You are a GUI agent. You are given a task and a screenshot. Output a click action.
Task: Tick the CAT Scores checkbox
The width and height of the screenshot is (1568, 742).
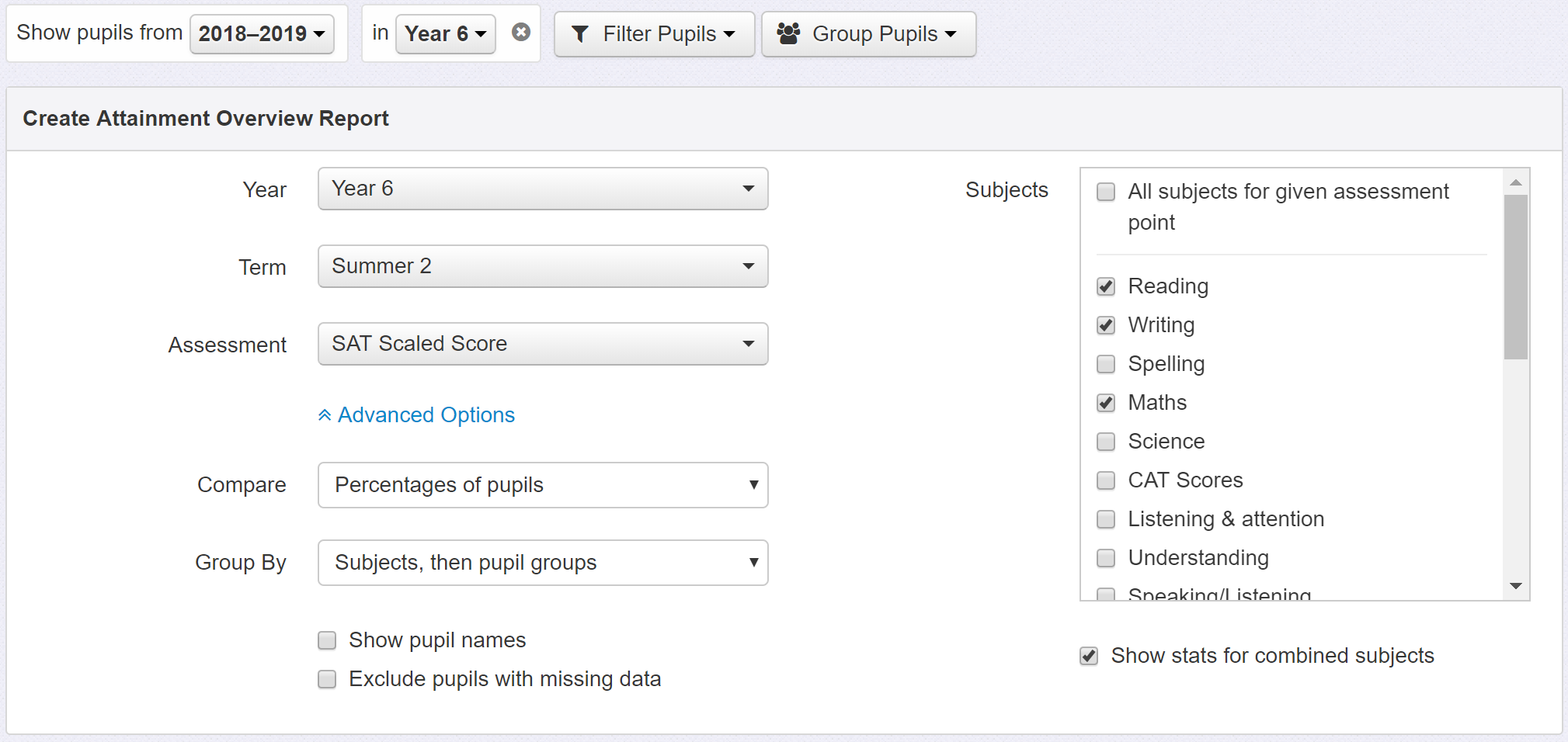[1106, 480]
